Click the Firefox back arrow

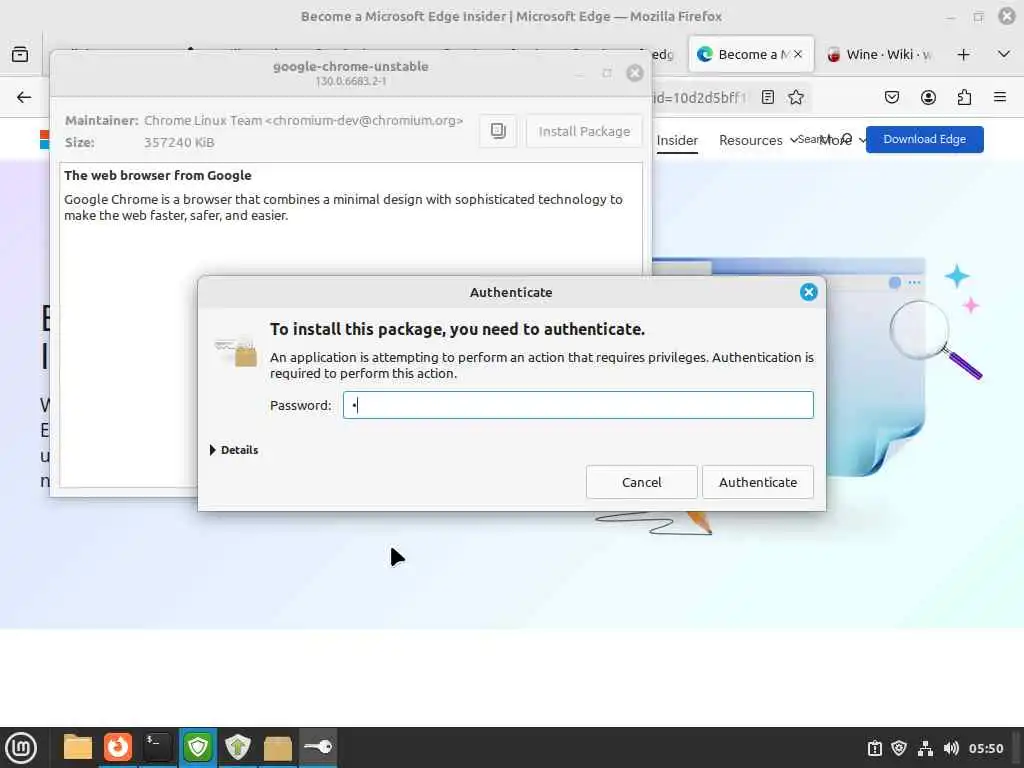pyautogui.click(x=24, y=97)
